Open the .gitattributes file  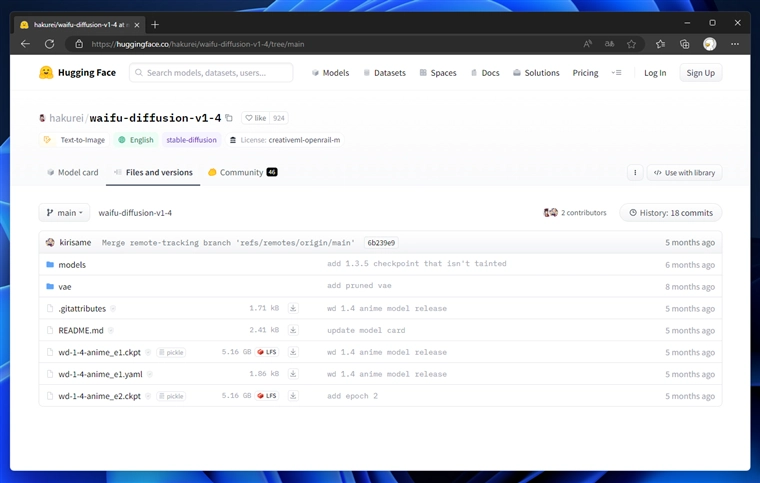(x=82, y=309)
